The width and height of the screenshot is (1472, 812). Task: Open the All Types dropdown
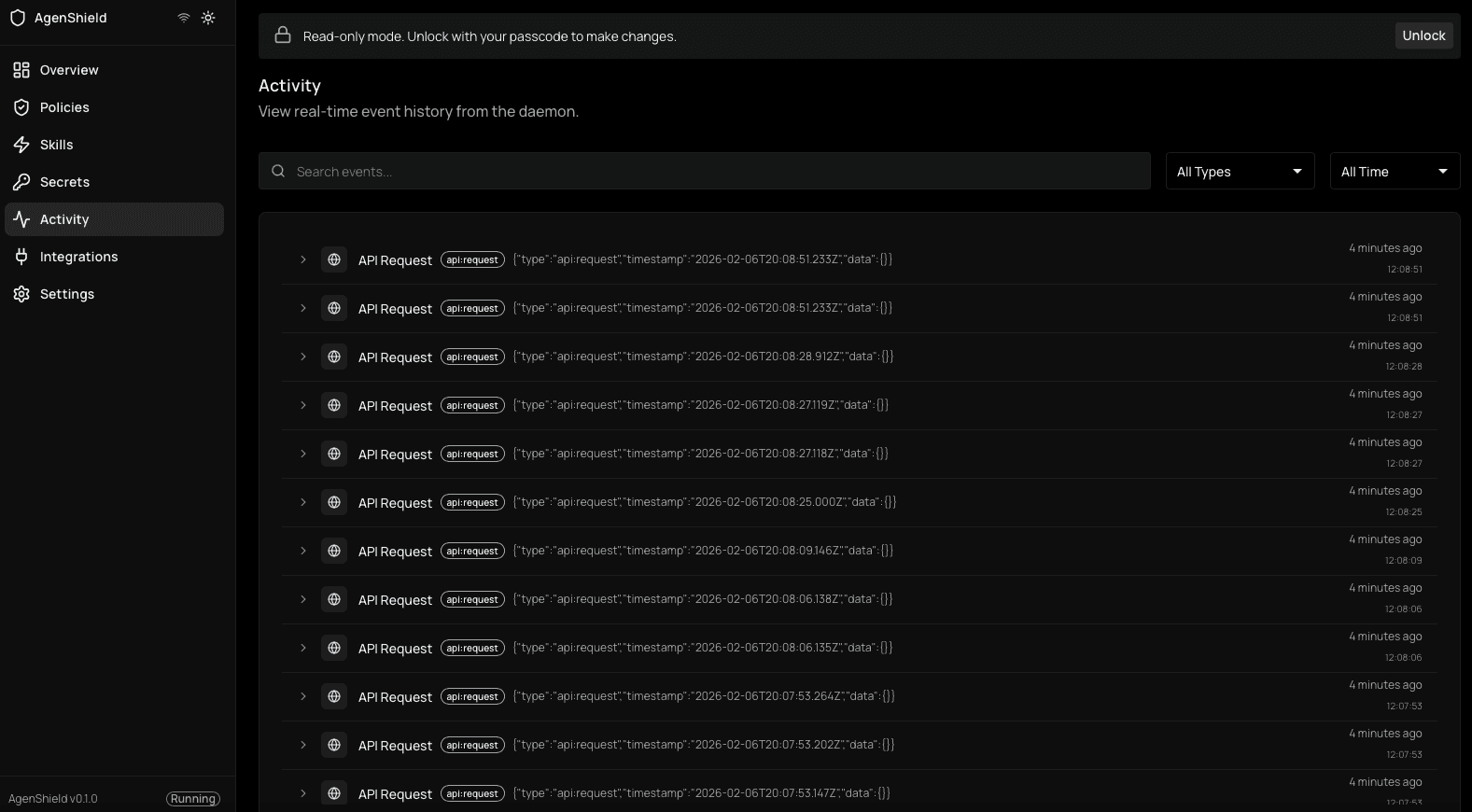point(1240,171)
